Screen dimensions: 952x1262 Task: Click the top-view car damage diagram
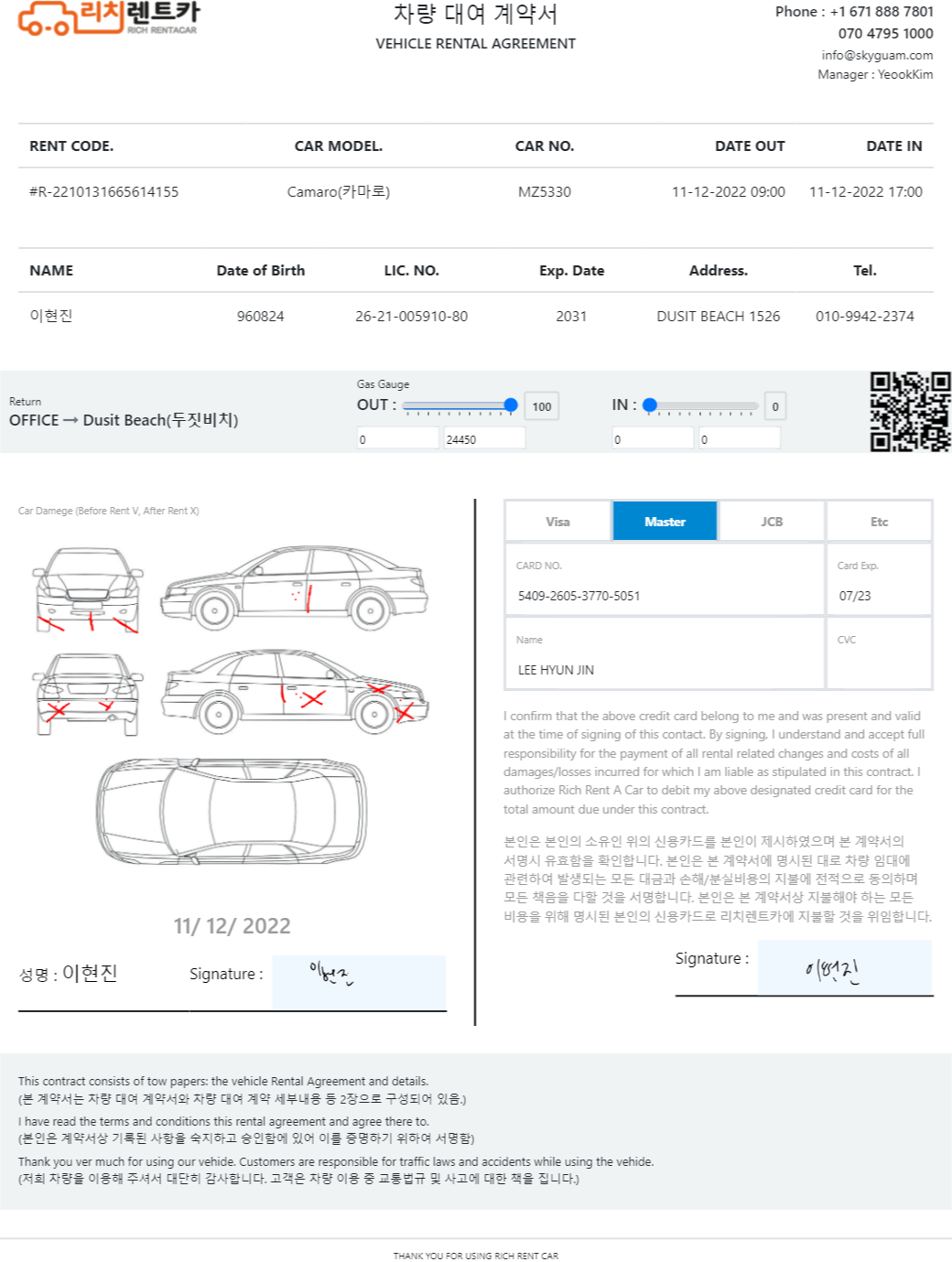233,812
